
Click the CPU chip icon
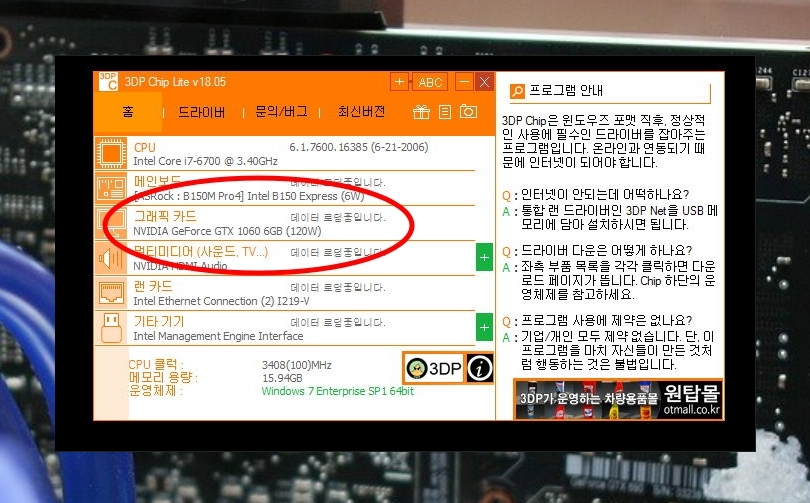tap(111, 153)
